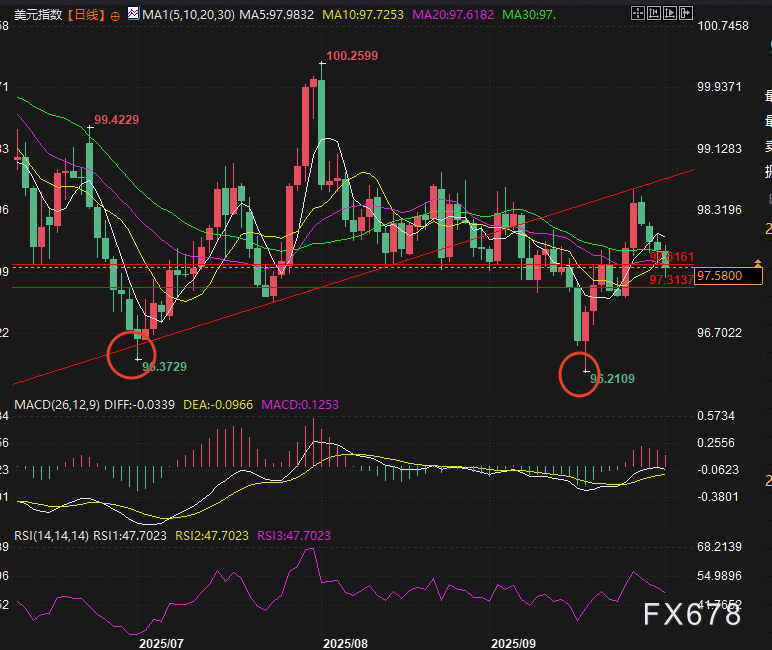
Task: Click the red circle around 96.2109 low
Action: [579, 376]
